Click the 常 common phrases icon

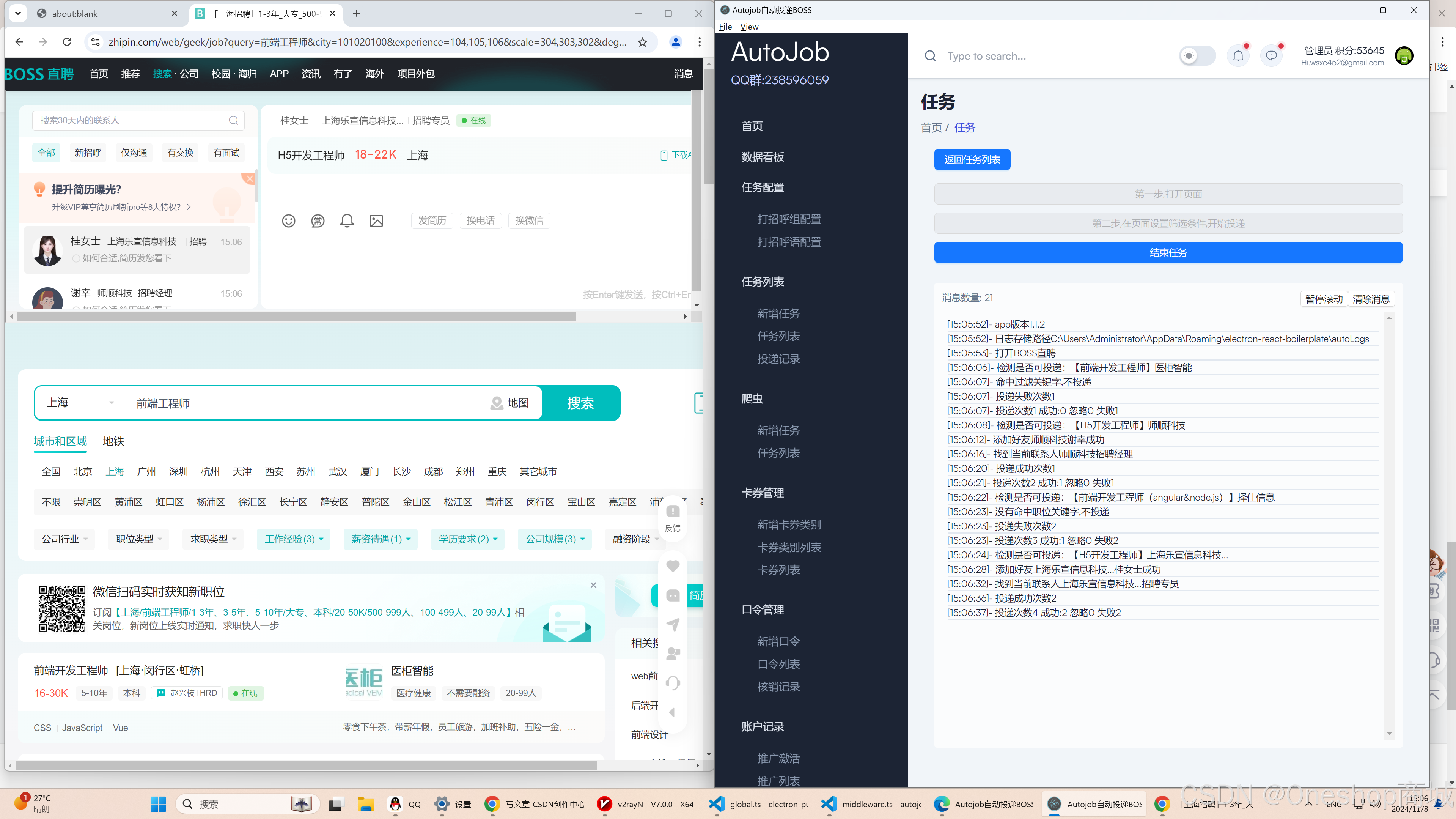(x=318, y=220)
